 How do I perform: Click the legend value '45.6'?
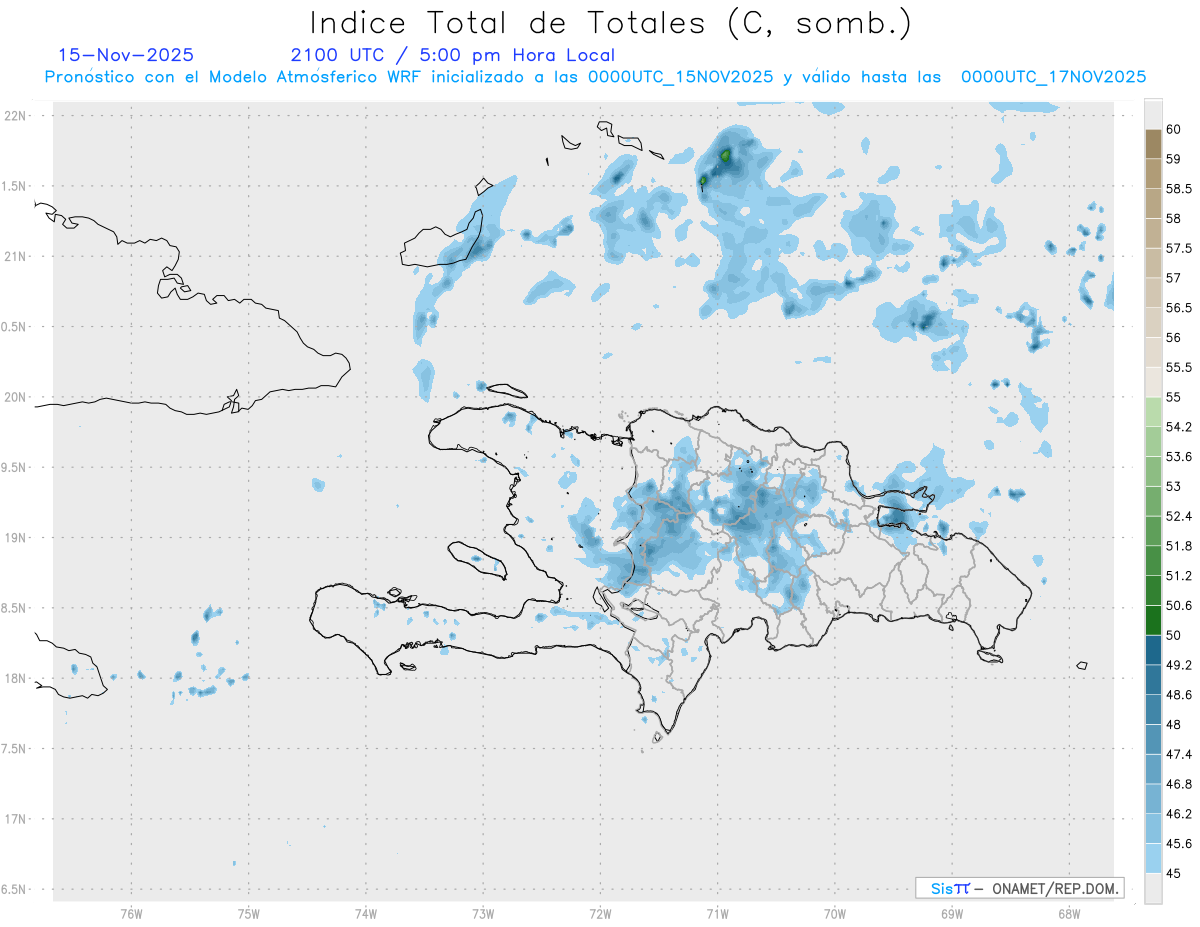(1180, 844)
